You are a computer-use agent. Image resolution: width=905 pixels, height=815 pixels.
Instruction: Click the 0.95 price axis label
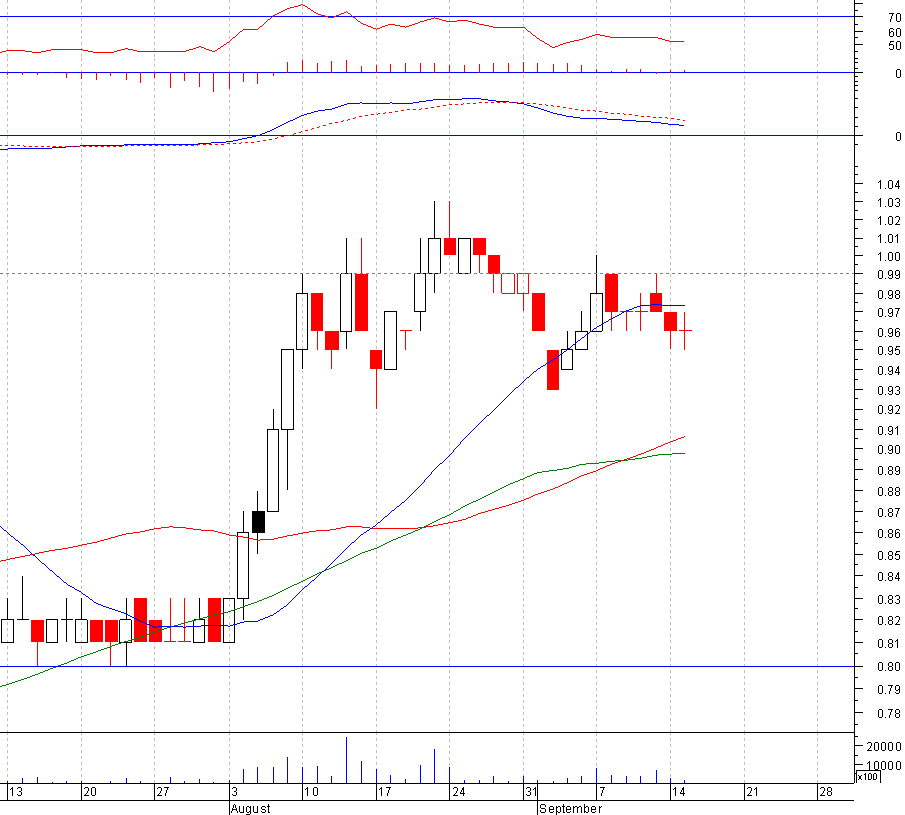pyautogui.click(x=888, y=351)
